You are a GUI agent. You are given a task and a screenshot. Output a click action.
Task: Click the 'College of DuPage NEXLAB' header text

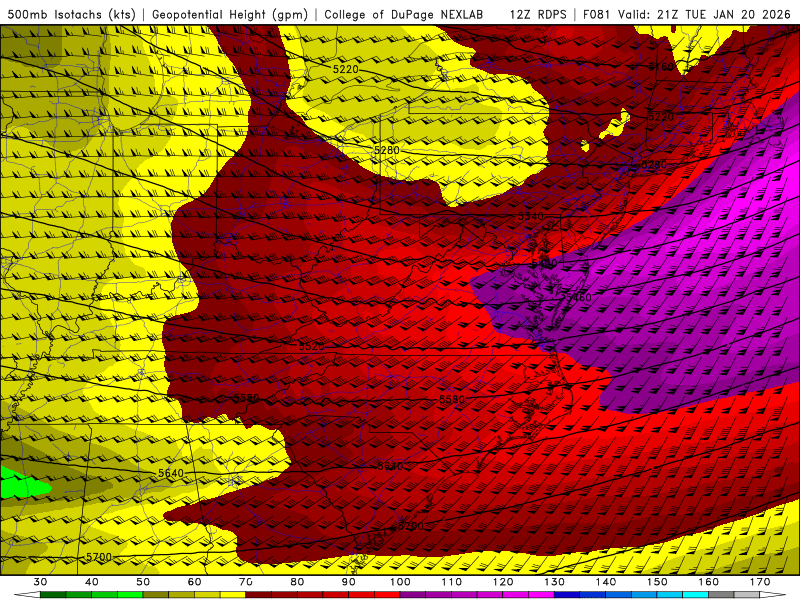(403, 15)
